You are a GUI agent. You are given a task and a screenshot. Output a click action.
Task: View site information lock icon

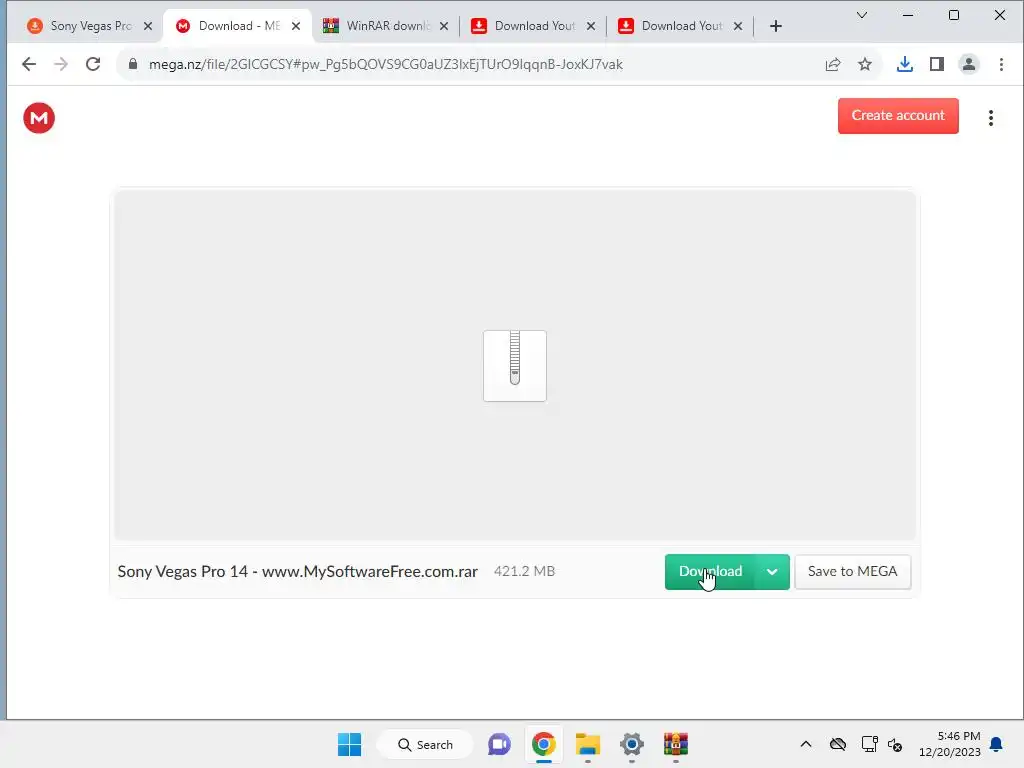[133, 64]
